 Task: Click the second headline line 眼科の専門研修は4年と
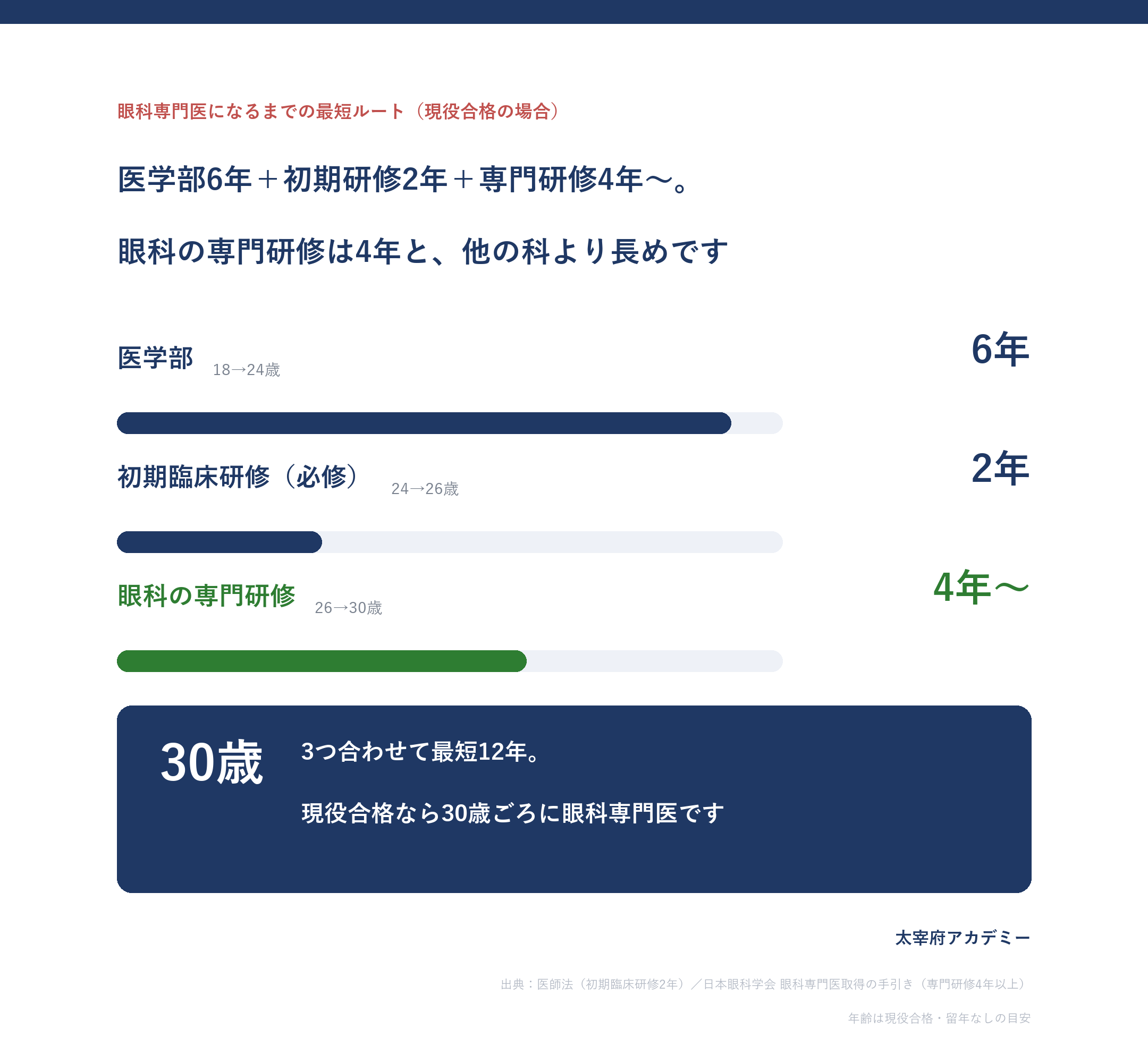click(423, 251)
